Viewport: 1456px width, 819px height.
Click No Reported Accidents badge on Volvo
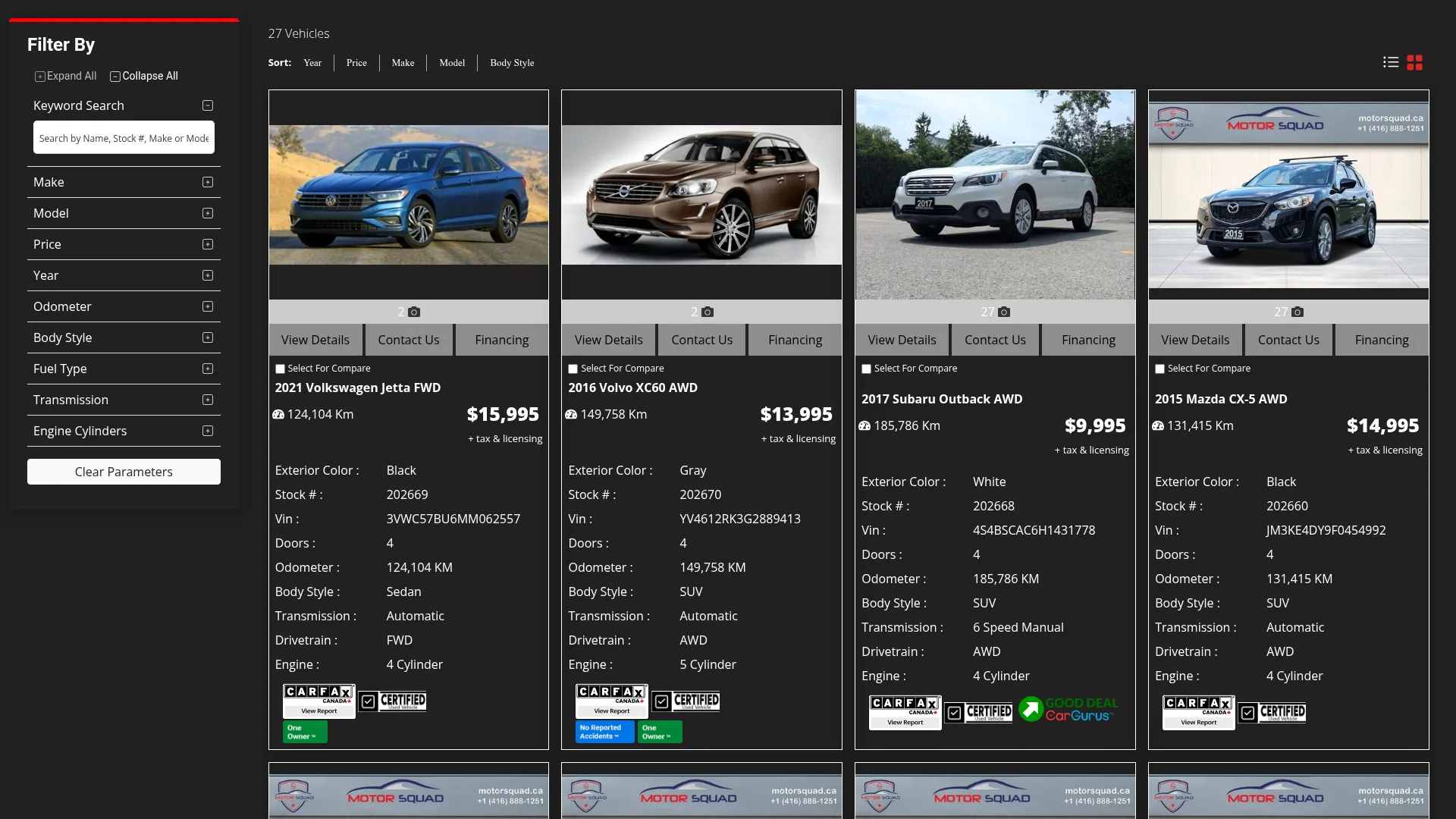tap(604, 732)
